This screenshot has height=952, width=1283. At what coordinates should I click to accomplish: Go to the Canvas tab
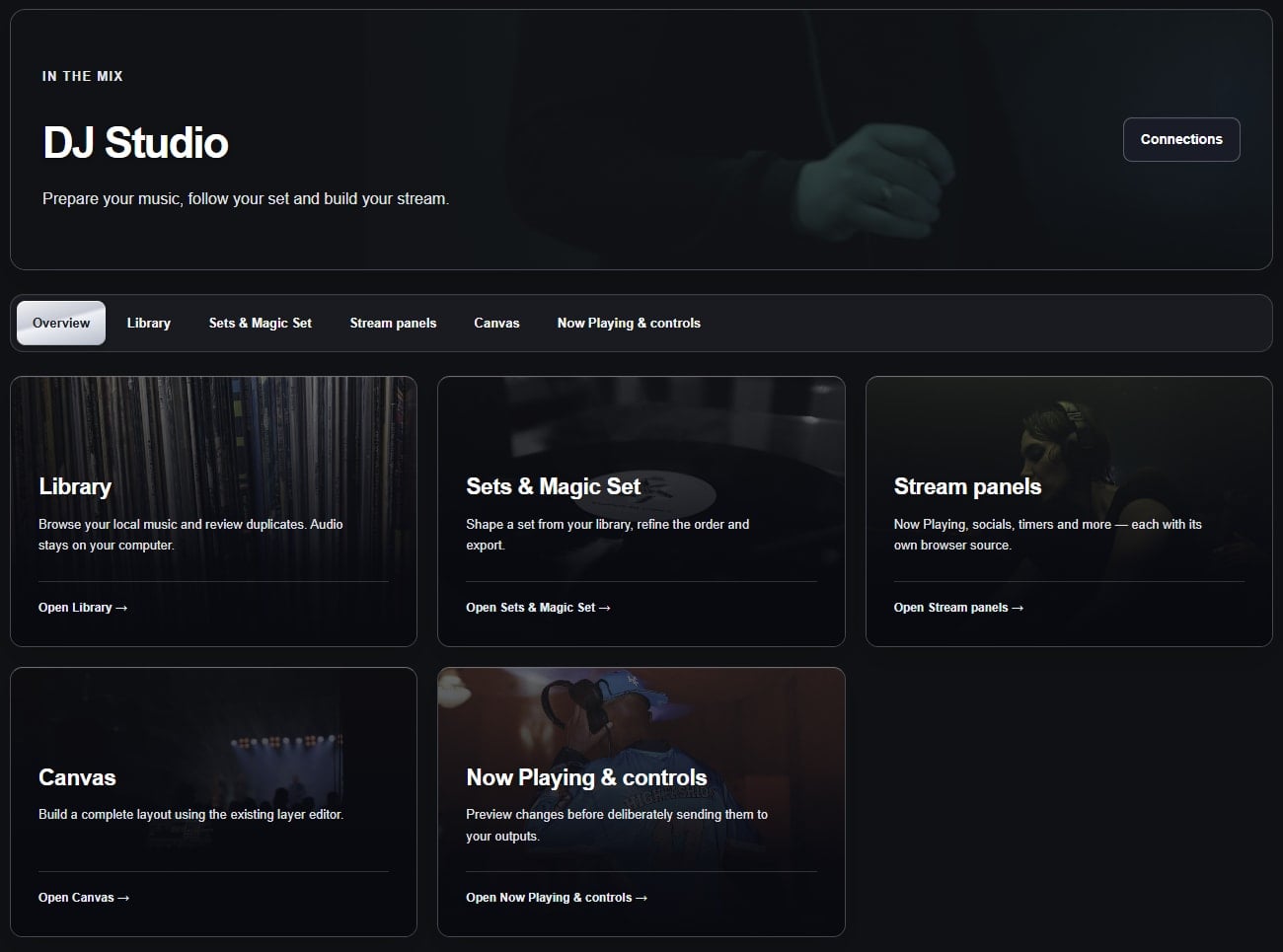[496, 323]
